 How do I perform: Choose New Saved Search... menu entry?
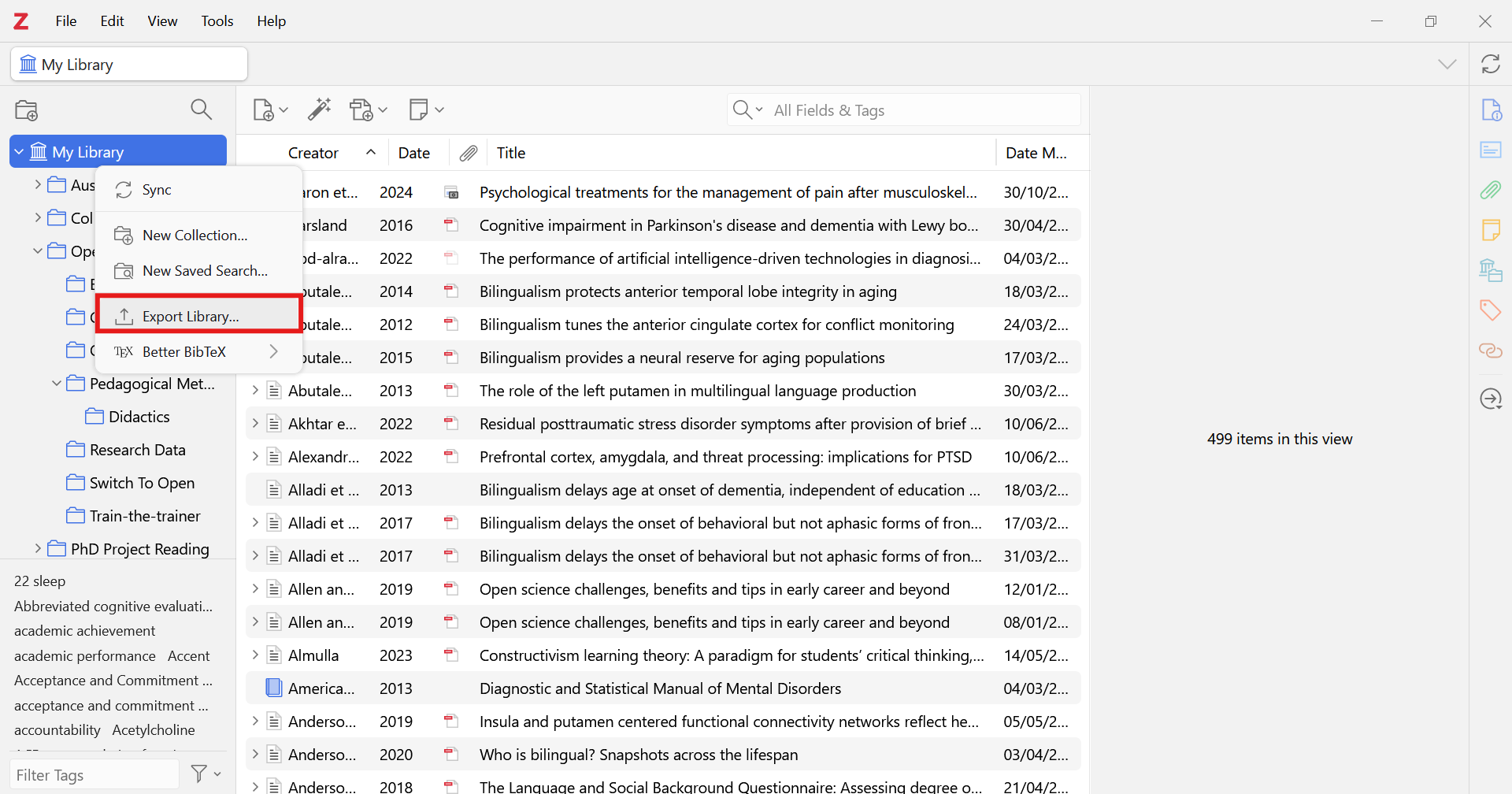pos(198,271)
